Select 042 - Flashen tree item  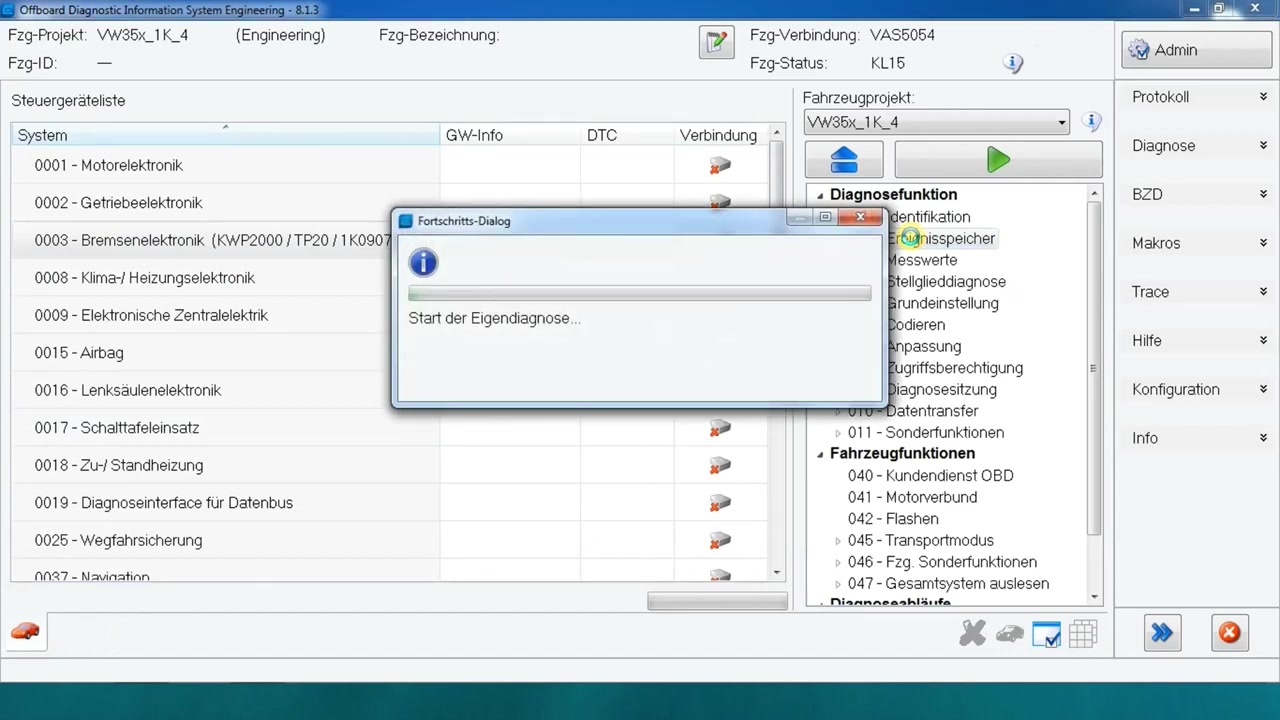point(893,519)
